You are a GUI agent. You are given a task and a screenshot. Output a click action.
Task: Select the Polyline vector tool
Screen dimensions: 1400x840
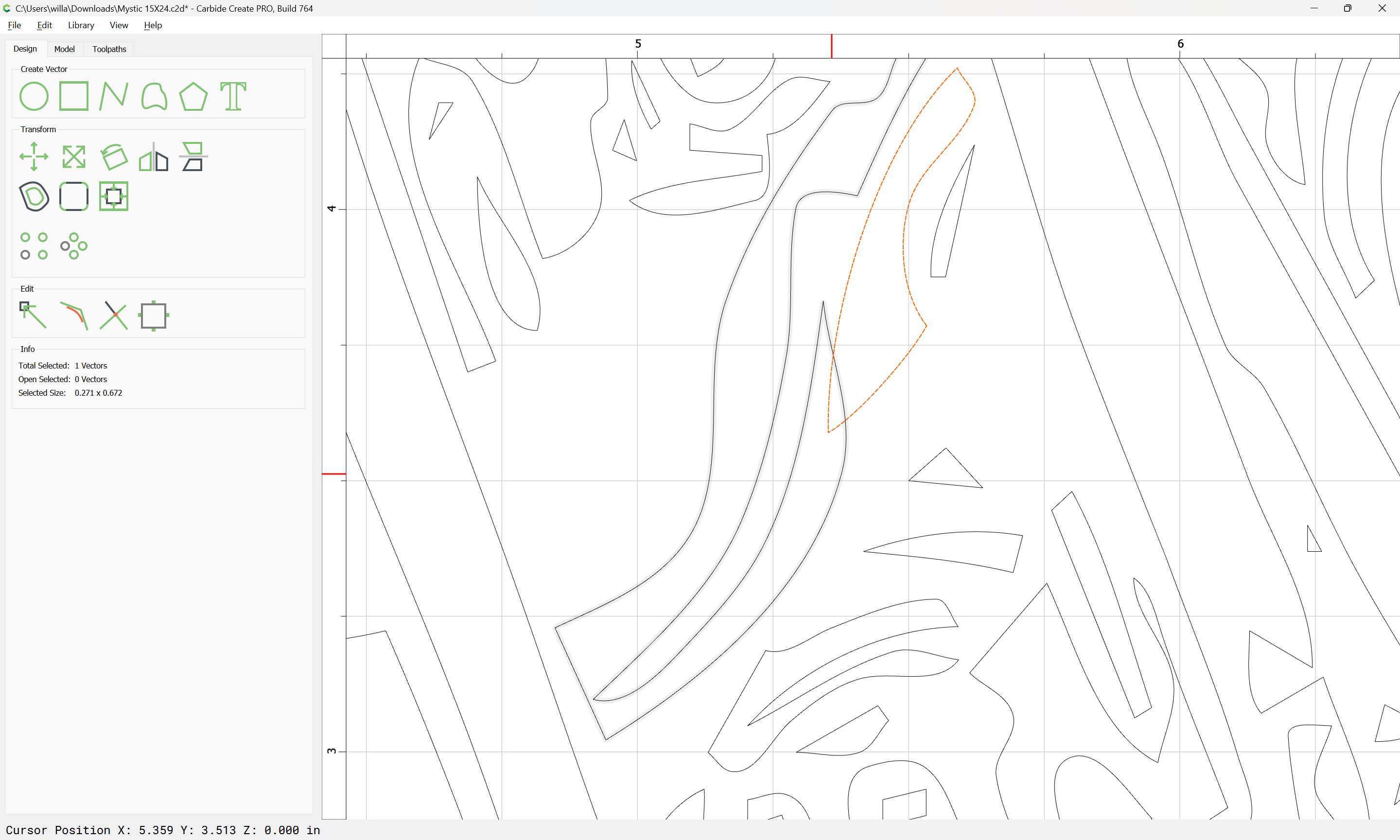[113, 96]
